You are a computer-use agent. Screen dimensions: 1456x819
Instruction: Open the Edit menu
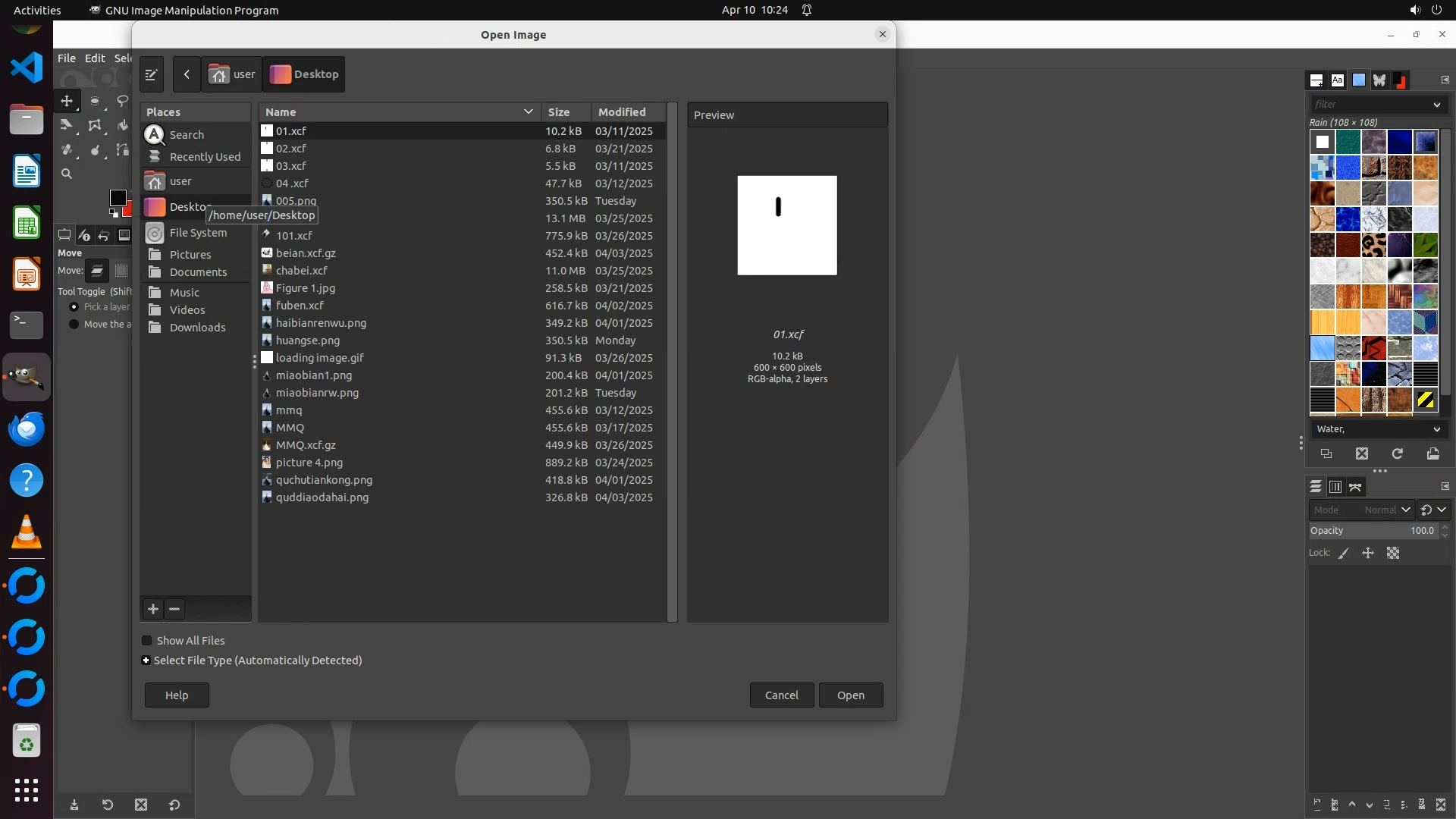[x=95, y=58]
